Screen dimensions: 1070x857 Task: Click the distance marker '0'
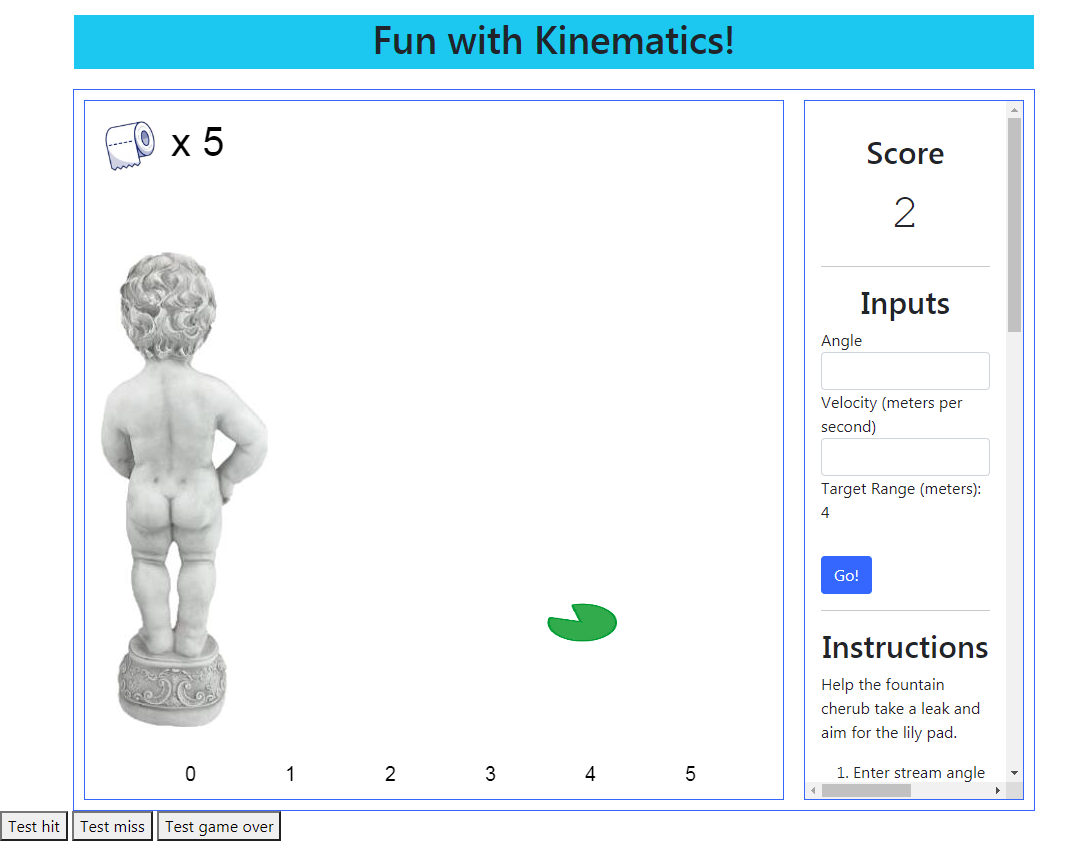click(190, 774)
